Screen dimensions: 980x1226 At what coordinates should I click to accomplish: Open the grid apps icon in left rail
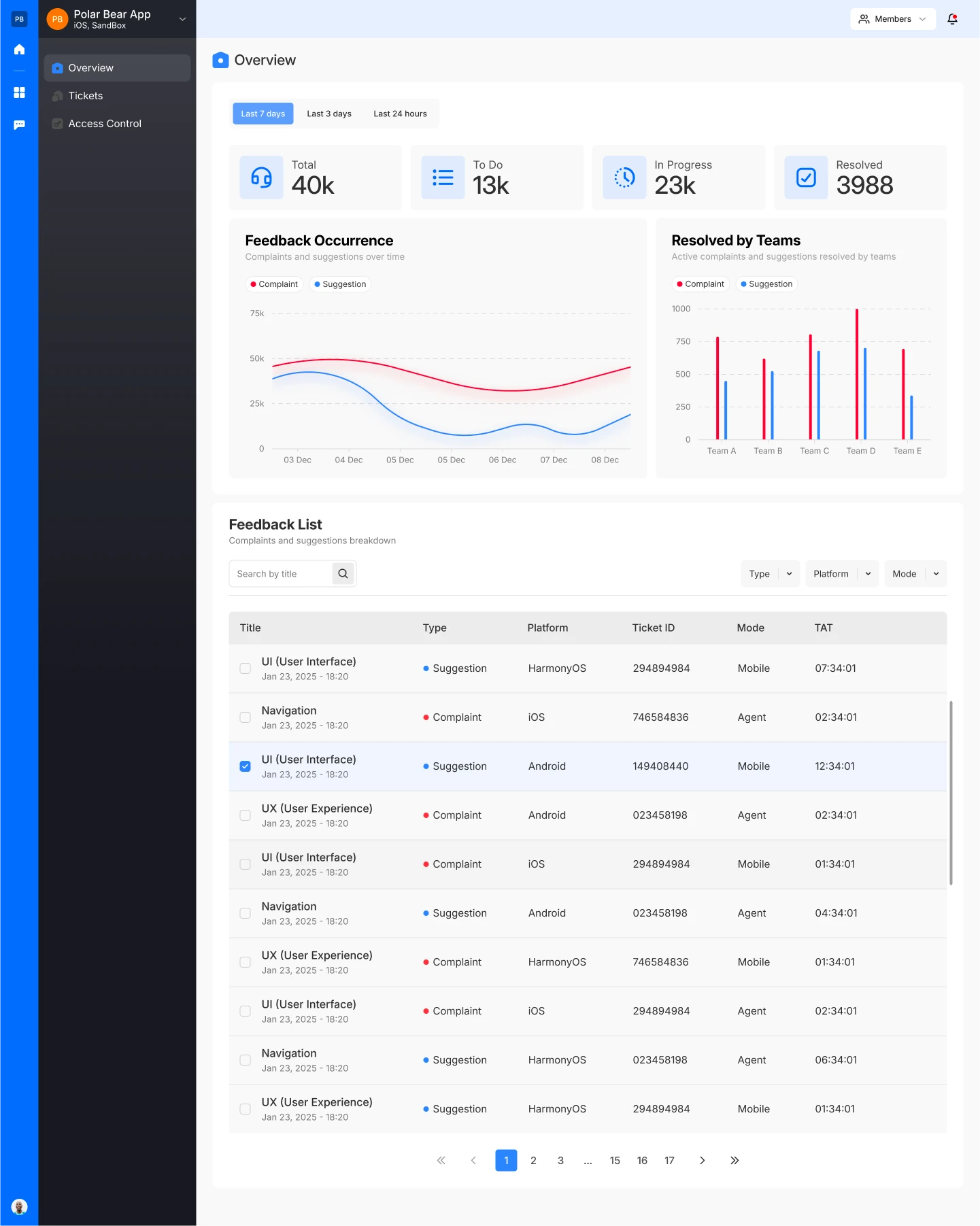click(x=19, y=92)
